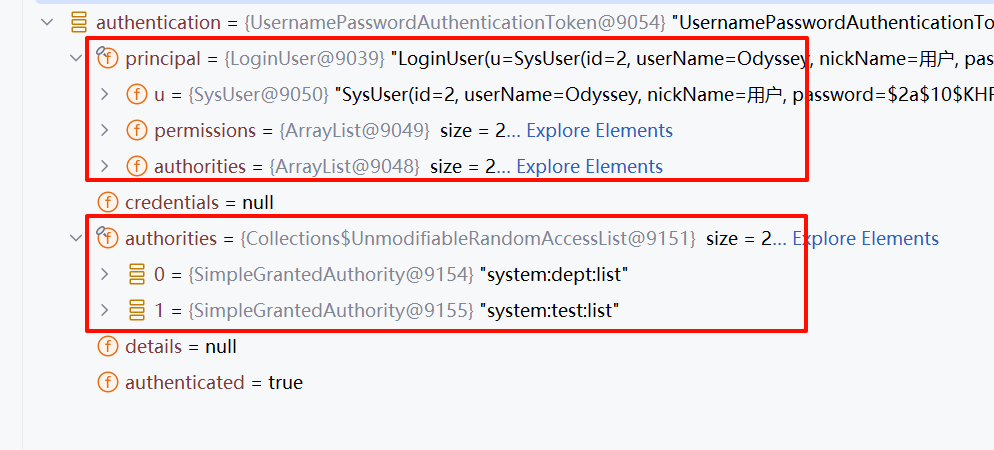Image resolution: width=994 pixels, height=450 pixels.
Task: Click the field icon beside u
Action: (x=136, y=95)
